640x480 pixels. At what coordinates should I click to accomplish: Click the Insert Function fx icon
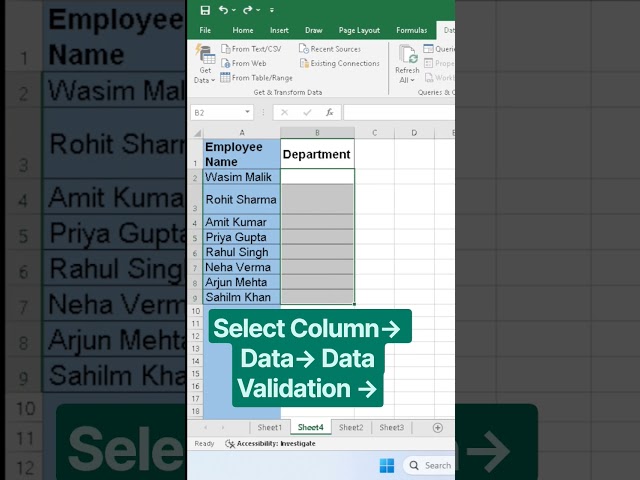[330, 113]
